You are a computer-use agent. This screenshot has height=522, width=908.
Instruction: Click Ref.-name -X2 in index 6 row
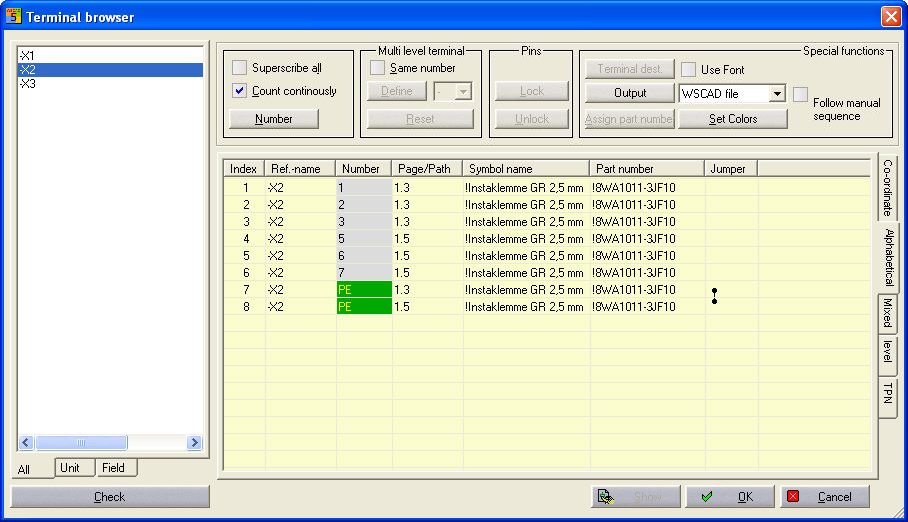click(301, 273)
